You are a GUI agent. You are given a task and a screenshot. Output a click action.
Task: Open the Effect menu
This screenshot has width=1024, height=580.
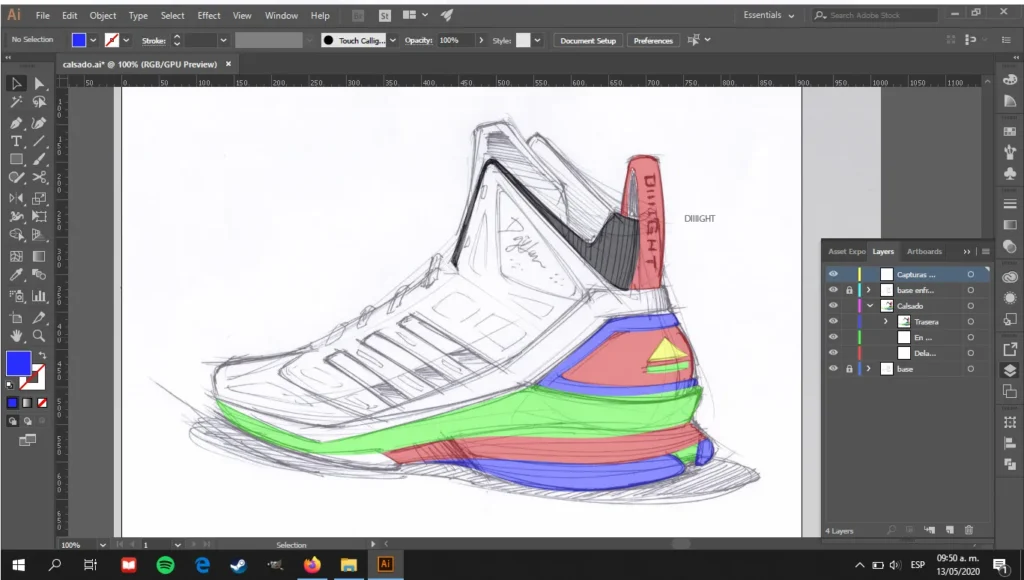[x=208, y=16]
